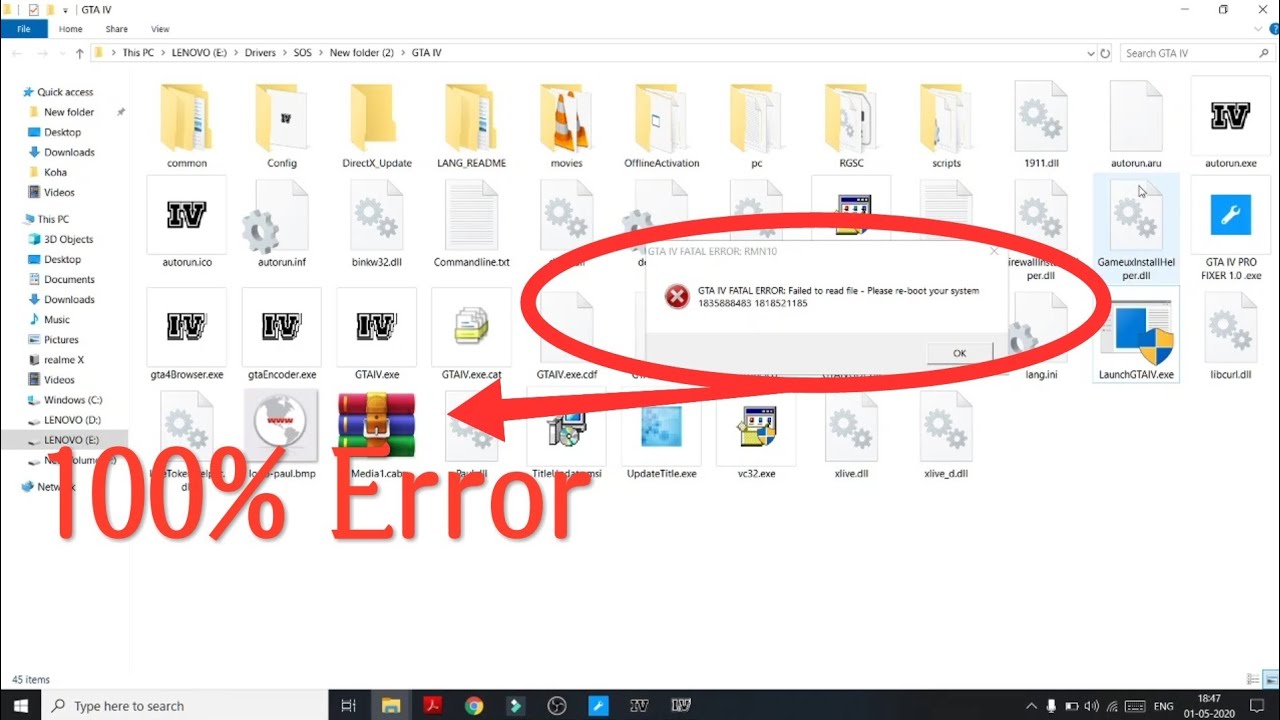Open Windows (C:) drive
The width and height of the screenshot is (1280, 720).
72,399
